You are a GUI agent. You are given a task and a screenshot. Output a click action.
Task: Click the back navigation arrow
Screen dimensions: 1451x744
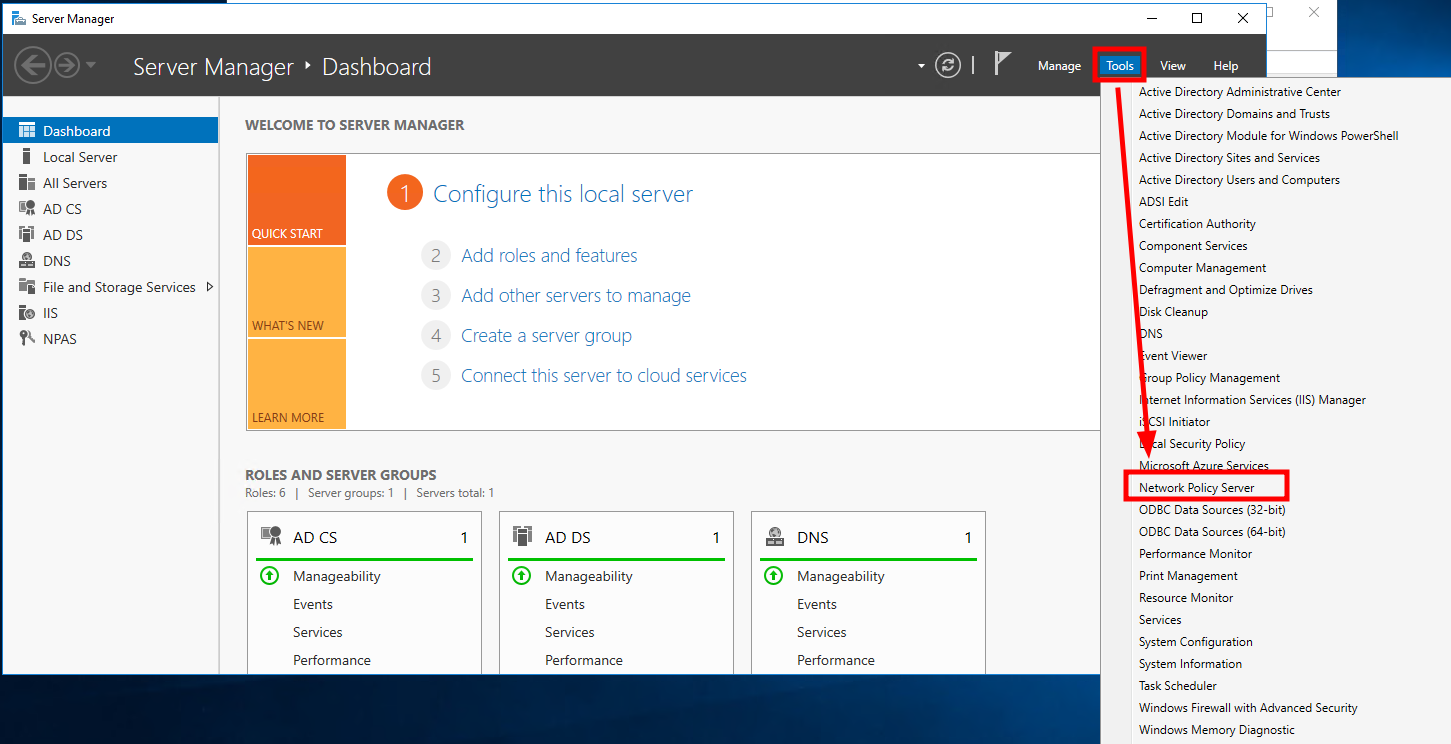[x=33, y=65]
